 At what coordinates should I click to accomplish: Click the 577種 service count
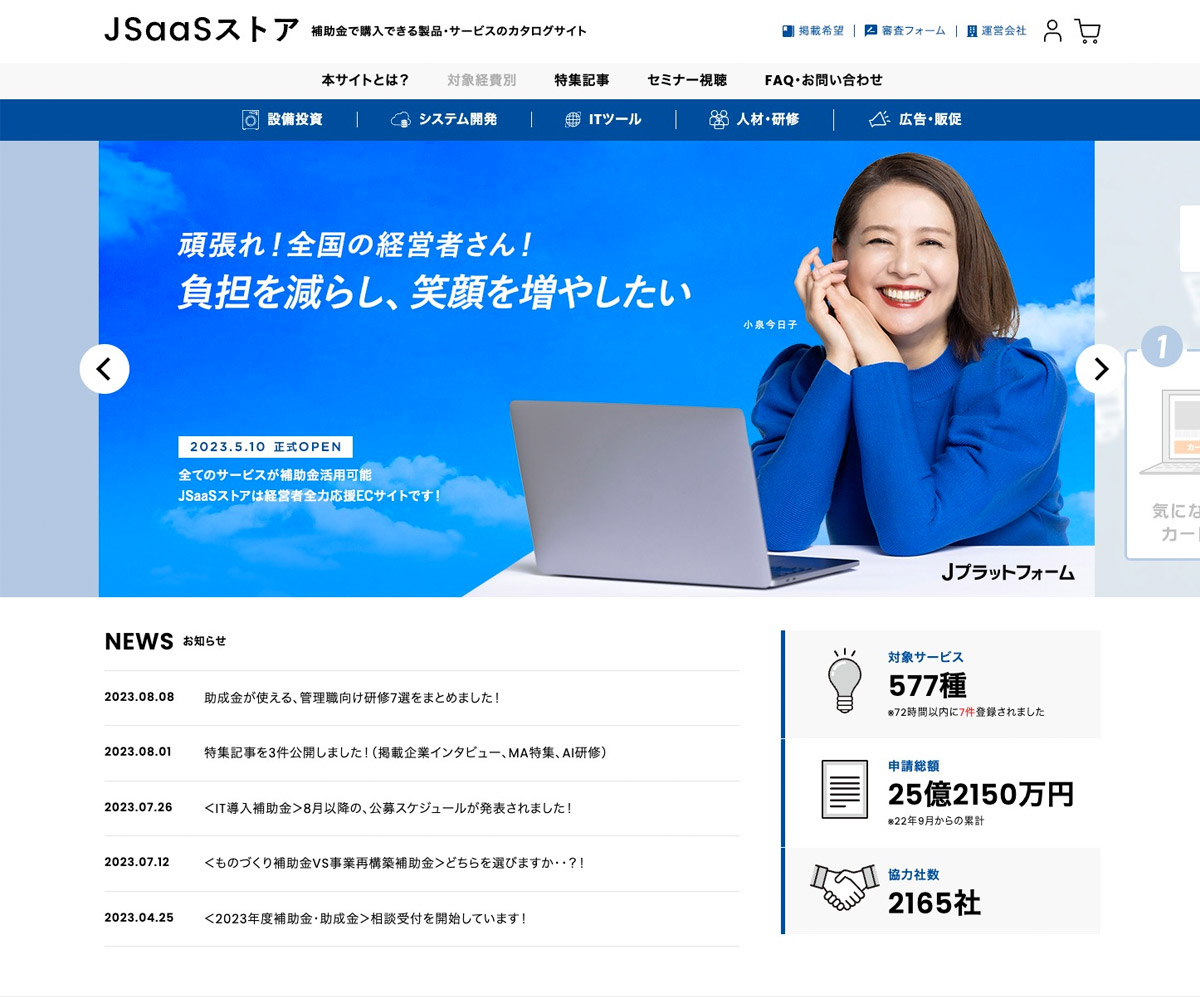pyautogui.click(x=927, y=686)
